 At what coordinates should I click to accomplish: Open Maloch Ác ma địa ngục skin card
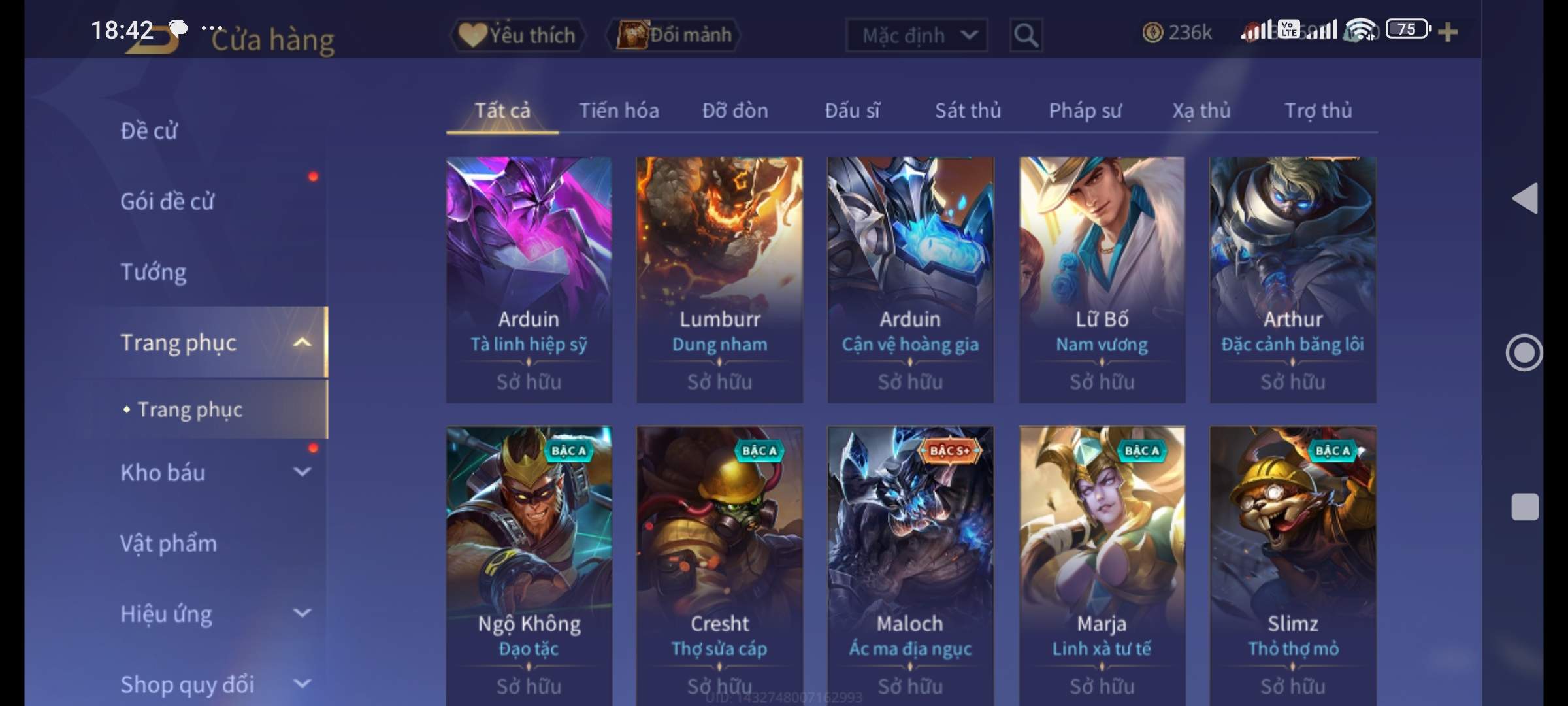[x=910, y=566]
